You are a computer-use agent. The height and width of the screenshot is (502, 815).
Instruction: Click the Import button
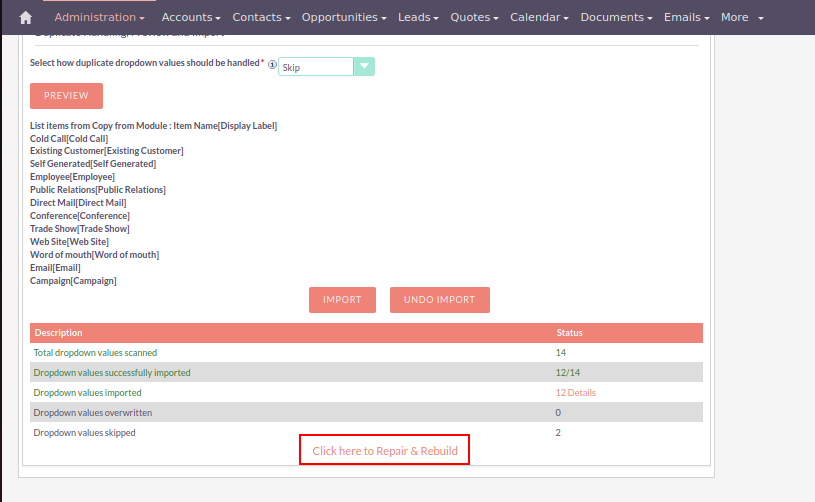point(342,300)
